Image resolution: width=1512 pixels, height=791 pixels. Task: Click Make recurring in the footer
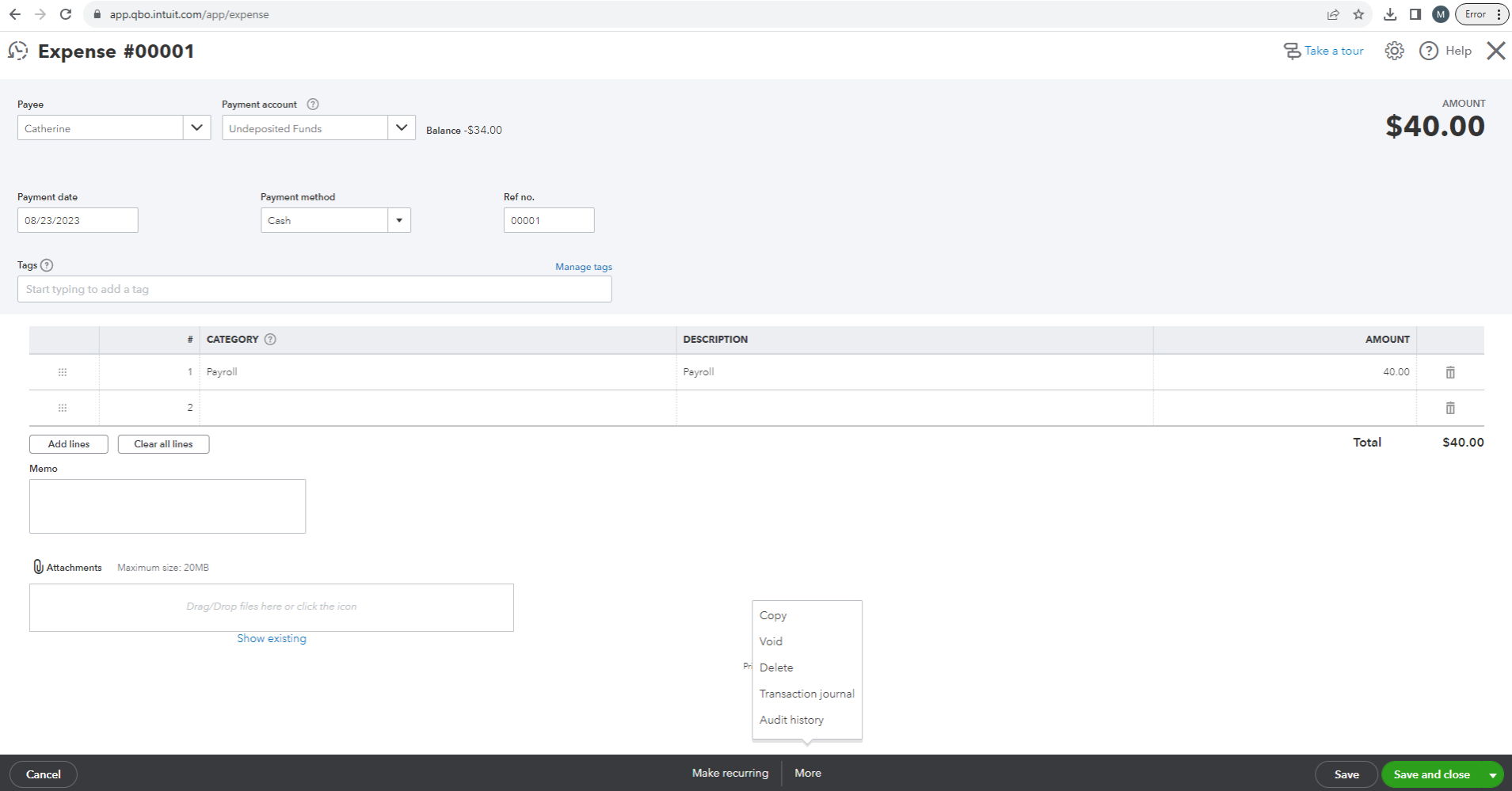pyautogui.click(x=730, y=773)
